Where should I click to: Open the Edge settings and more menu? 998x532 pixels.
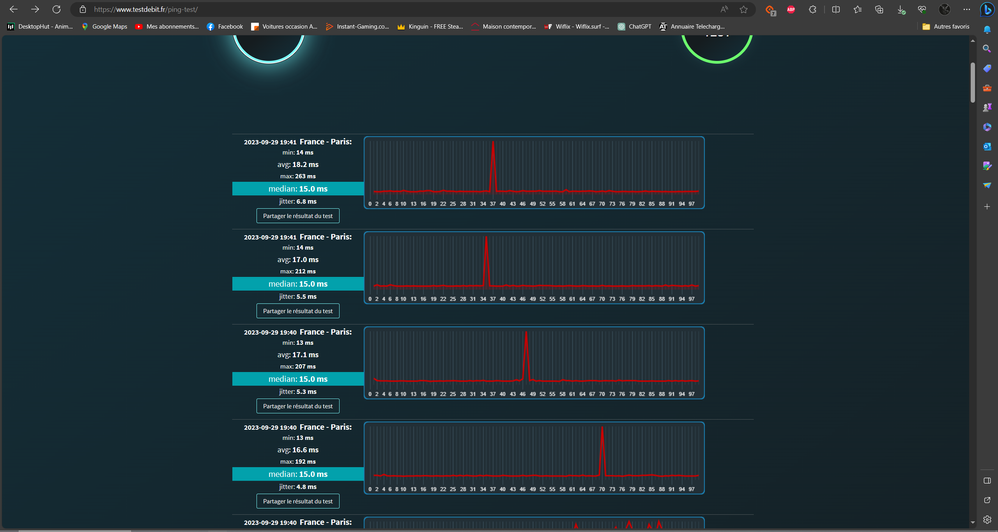tap(966, 9)
